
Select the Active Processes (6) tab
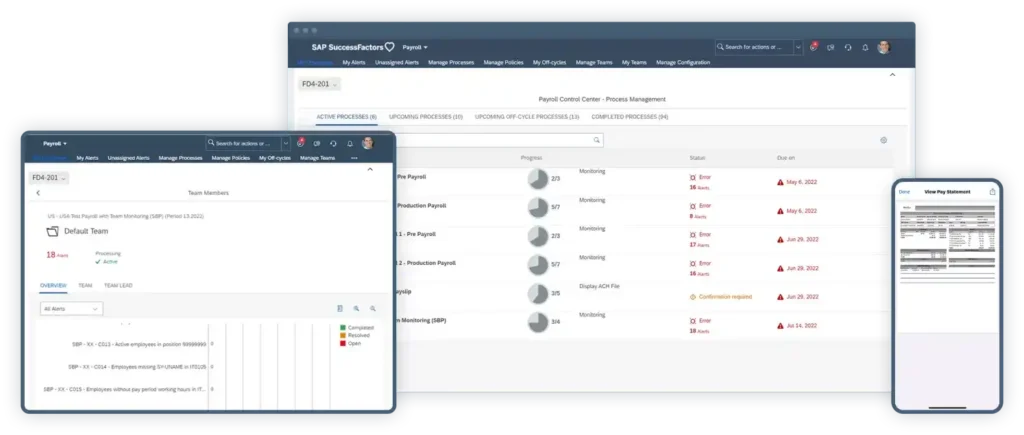click(x=346, y=117)
